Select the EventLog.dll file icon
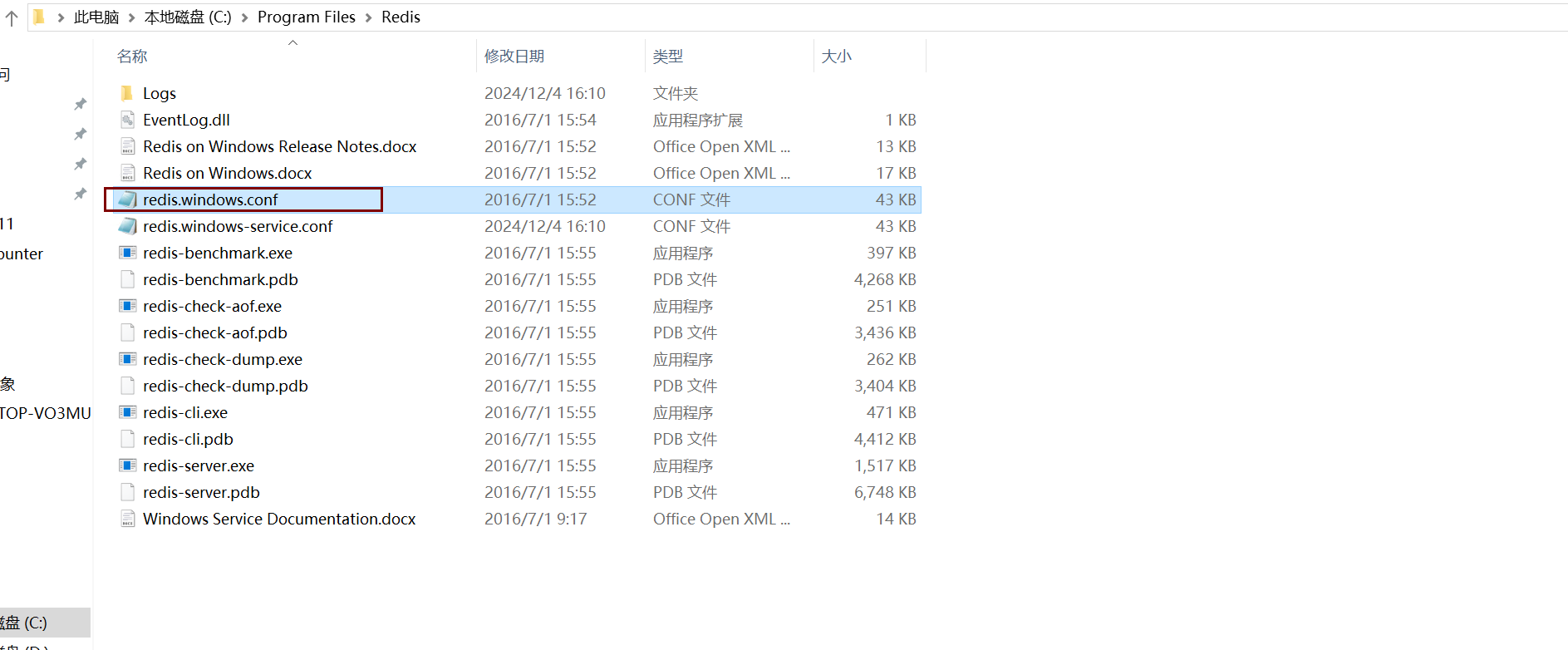The image size is (1568, 650). pos(127,120)
